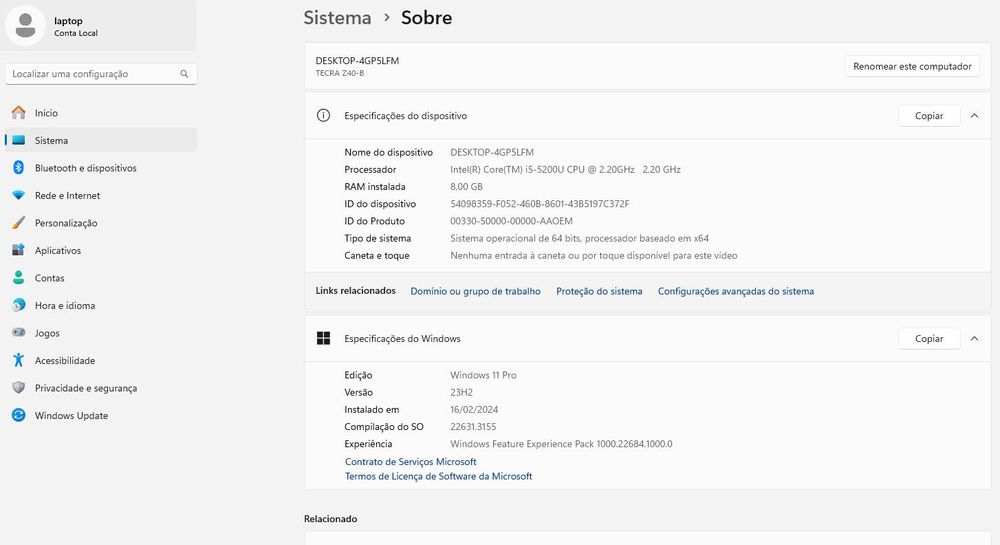The image size is (1000, 545).
Task: Click the Personalização paintbrush icon
Action: pyautogui.click(x=18, y=222)
